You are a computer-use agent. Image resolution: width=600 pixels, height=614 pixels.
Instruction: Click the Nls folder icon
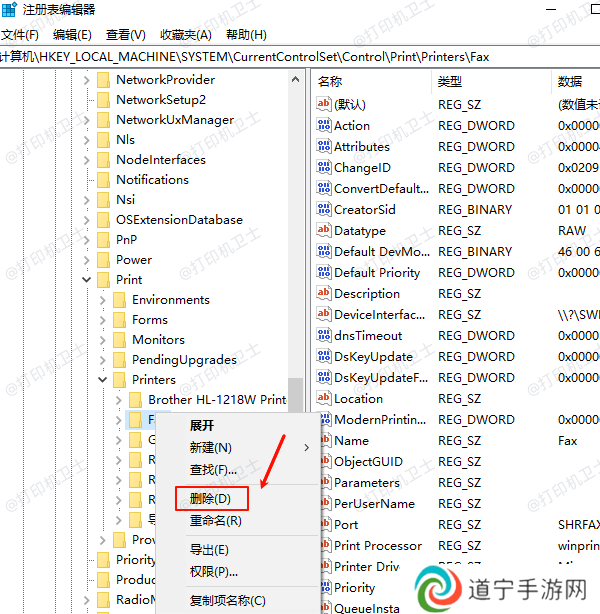click(103, 140)
